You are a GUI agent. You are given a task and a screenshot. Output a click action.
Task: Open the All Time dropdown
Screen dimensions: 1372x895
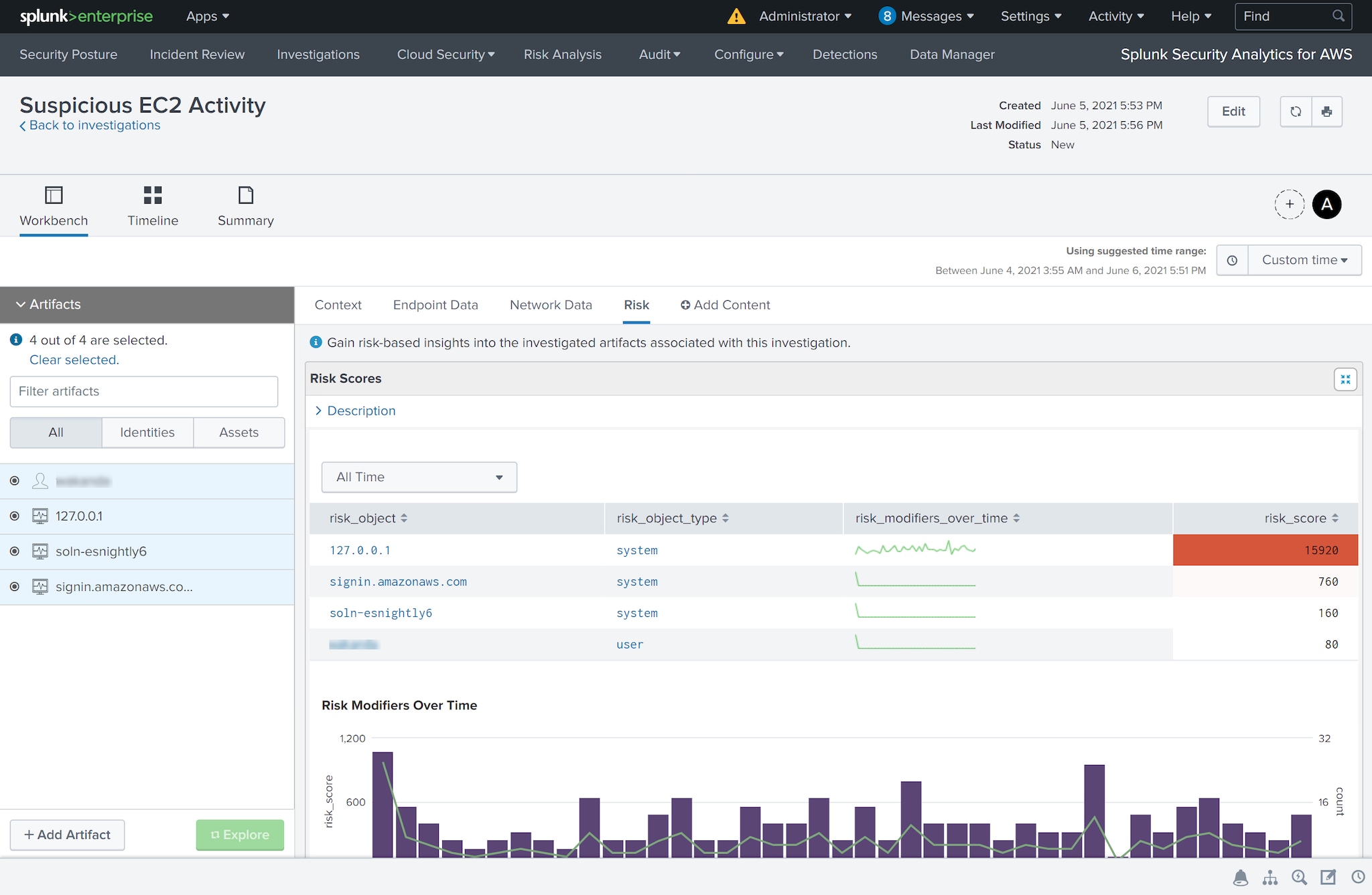(x=419, y=477)
